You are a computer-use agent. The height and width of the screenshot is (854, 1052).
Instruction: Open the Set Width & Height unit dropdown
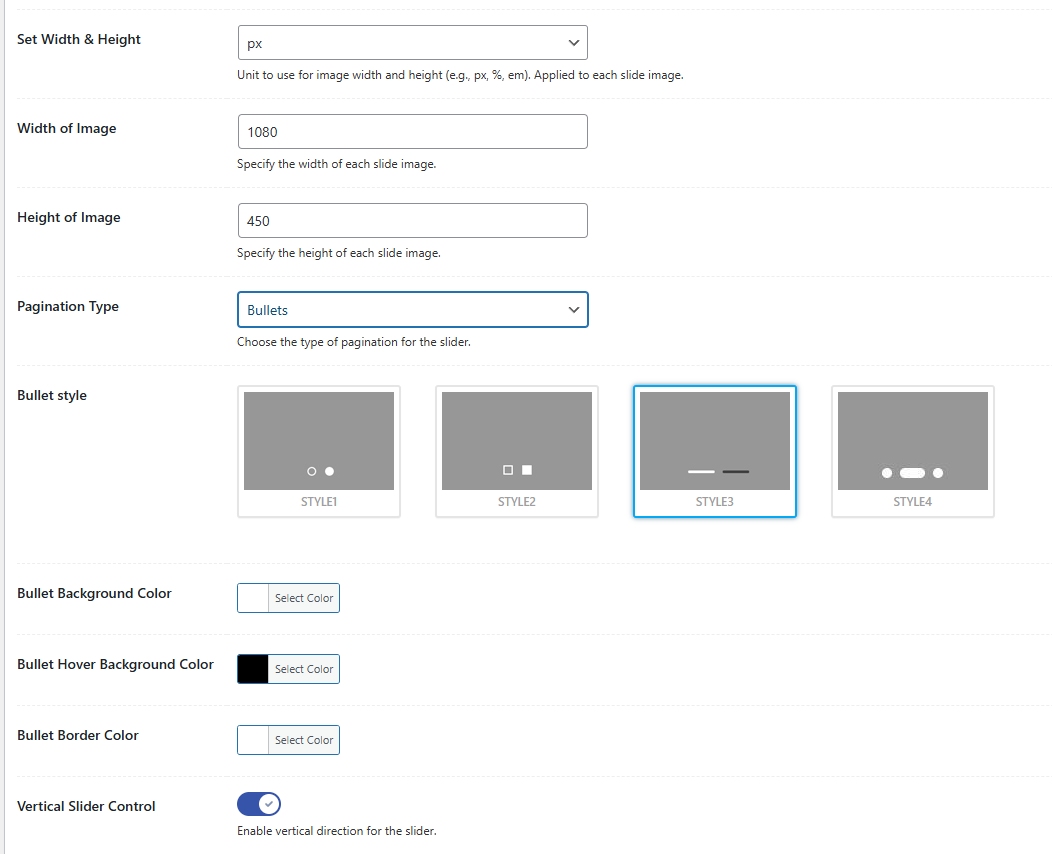pyautogui.click(x=412, y=42)
